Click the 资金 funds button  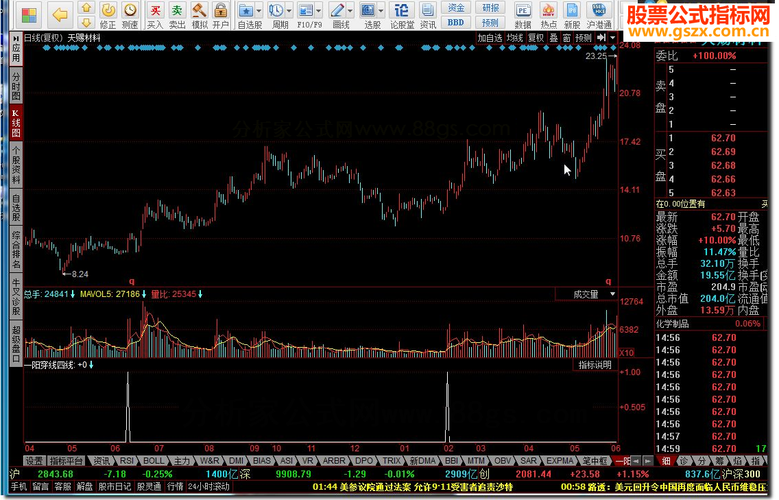point(456,7)
